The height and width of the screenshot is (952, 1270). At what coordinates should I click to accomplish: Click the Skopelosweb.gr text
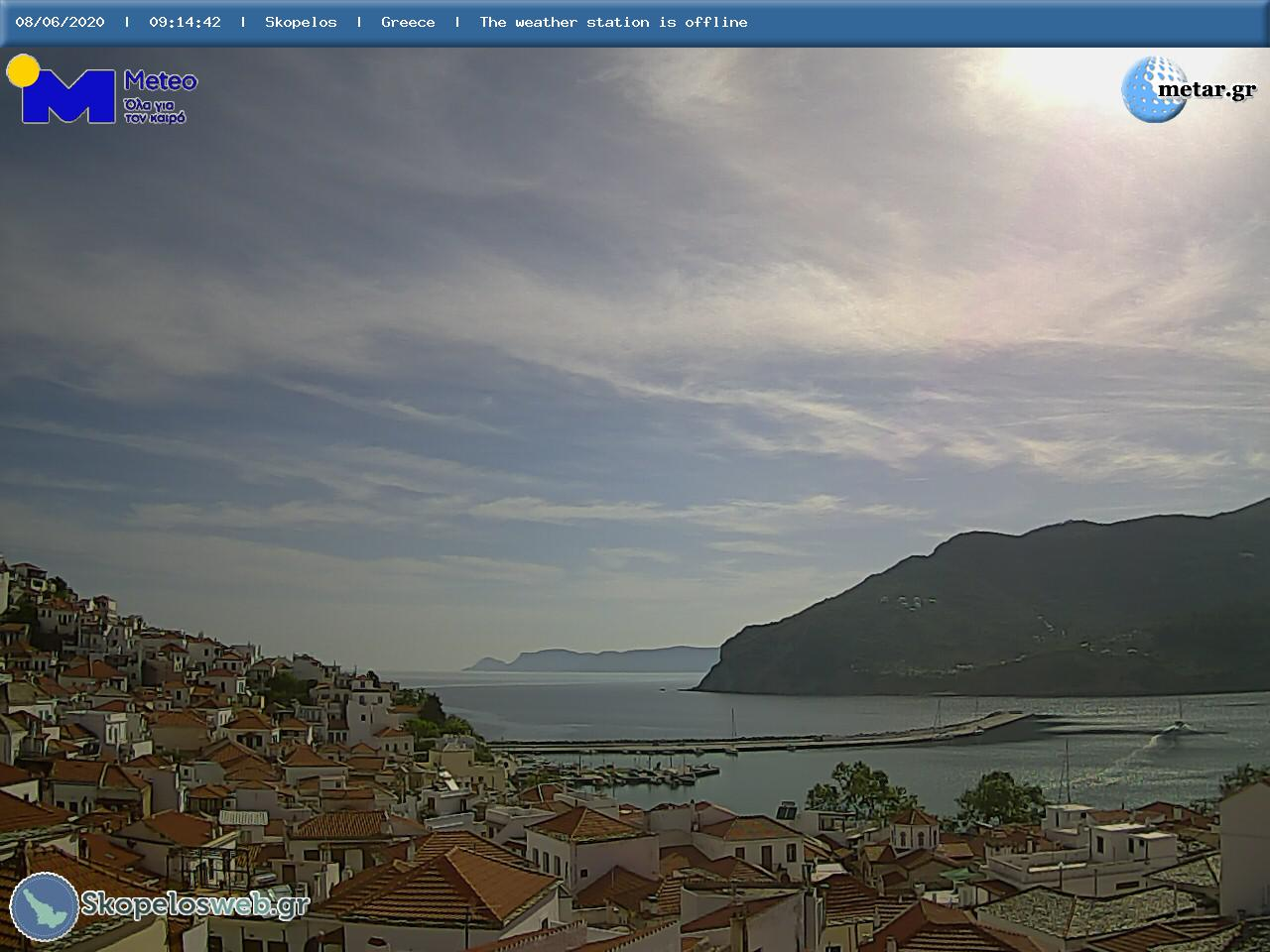coord(195,904)
